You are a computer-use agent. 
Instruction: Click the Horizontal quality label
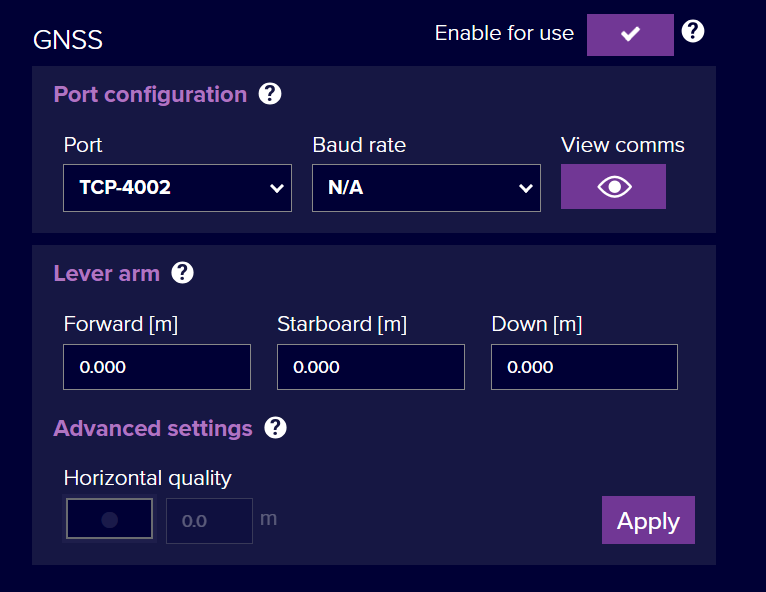tap(147, 478)
